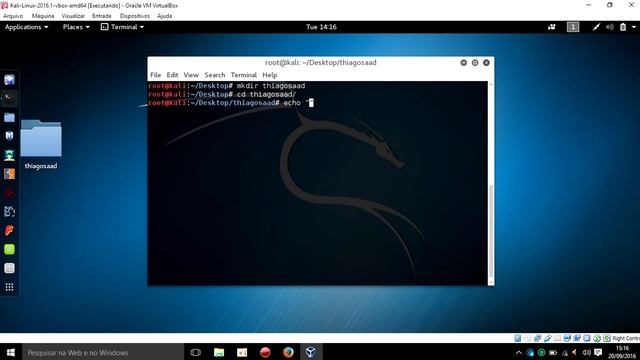The height and width of the screenshot is (360, 640).
Task: Open the Entrada menu in VirtualBox
Action: pos(102,16)
